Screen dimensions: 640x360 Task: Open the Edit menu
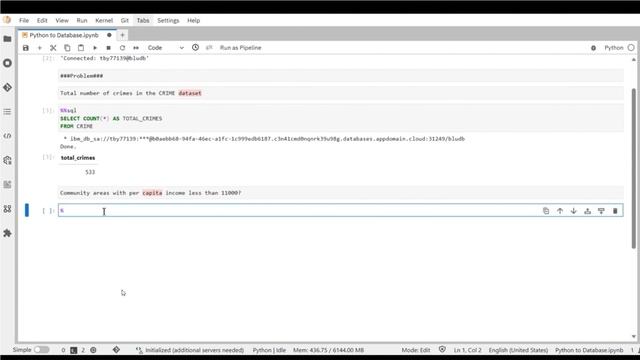pos(42,20)
